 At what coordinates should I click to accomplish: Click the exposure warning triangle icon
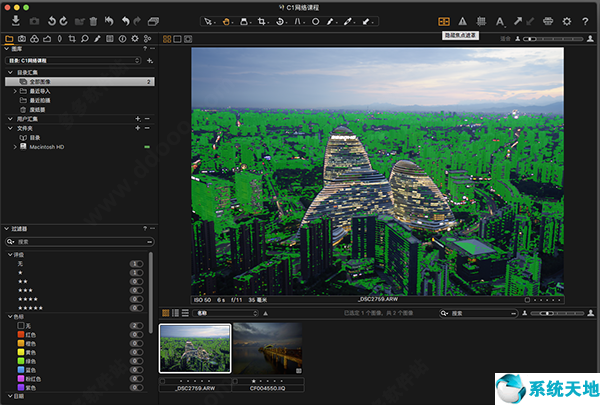click(x=462, y=21)
